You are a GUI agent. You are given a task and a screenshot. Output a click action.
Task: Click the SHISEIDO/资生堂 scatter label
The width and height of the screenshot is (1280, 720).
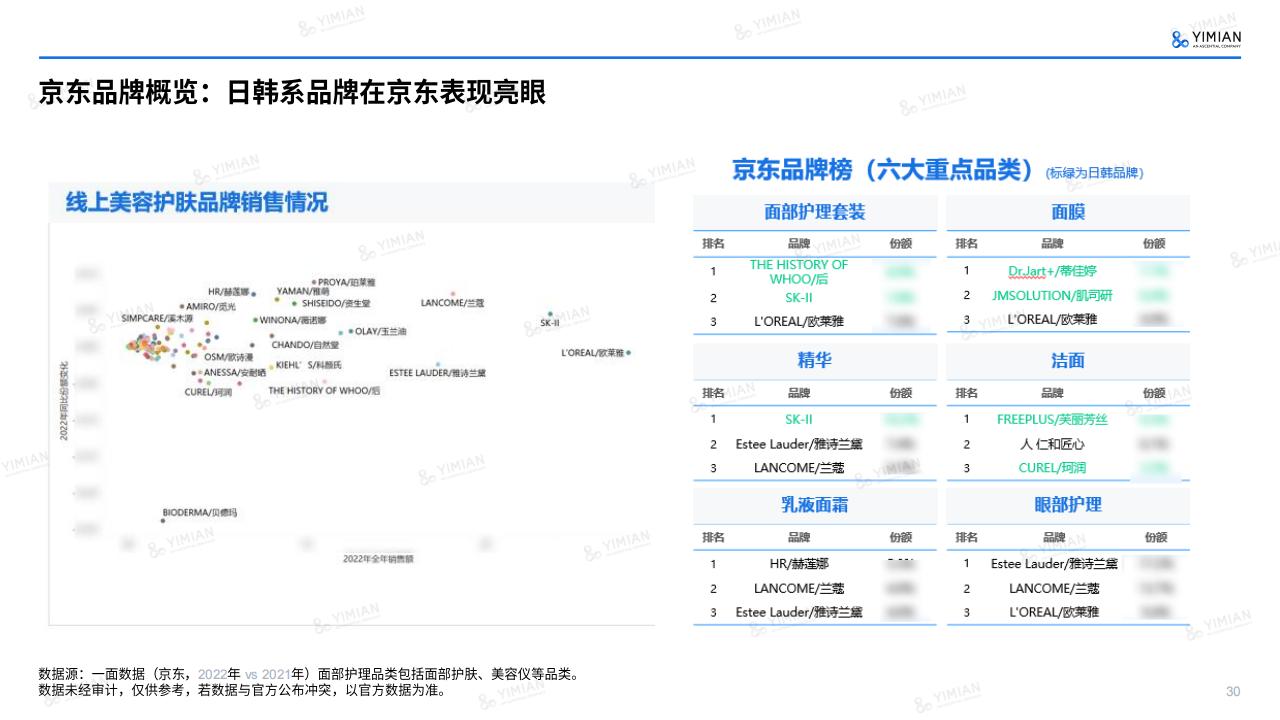click(x=334, y=303)
